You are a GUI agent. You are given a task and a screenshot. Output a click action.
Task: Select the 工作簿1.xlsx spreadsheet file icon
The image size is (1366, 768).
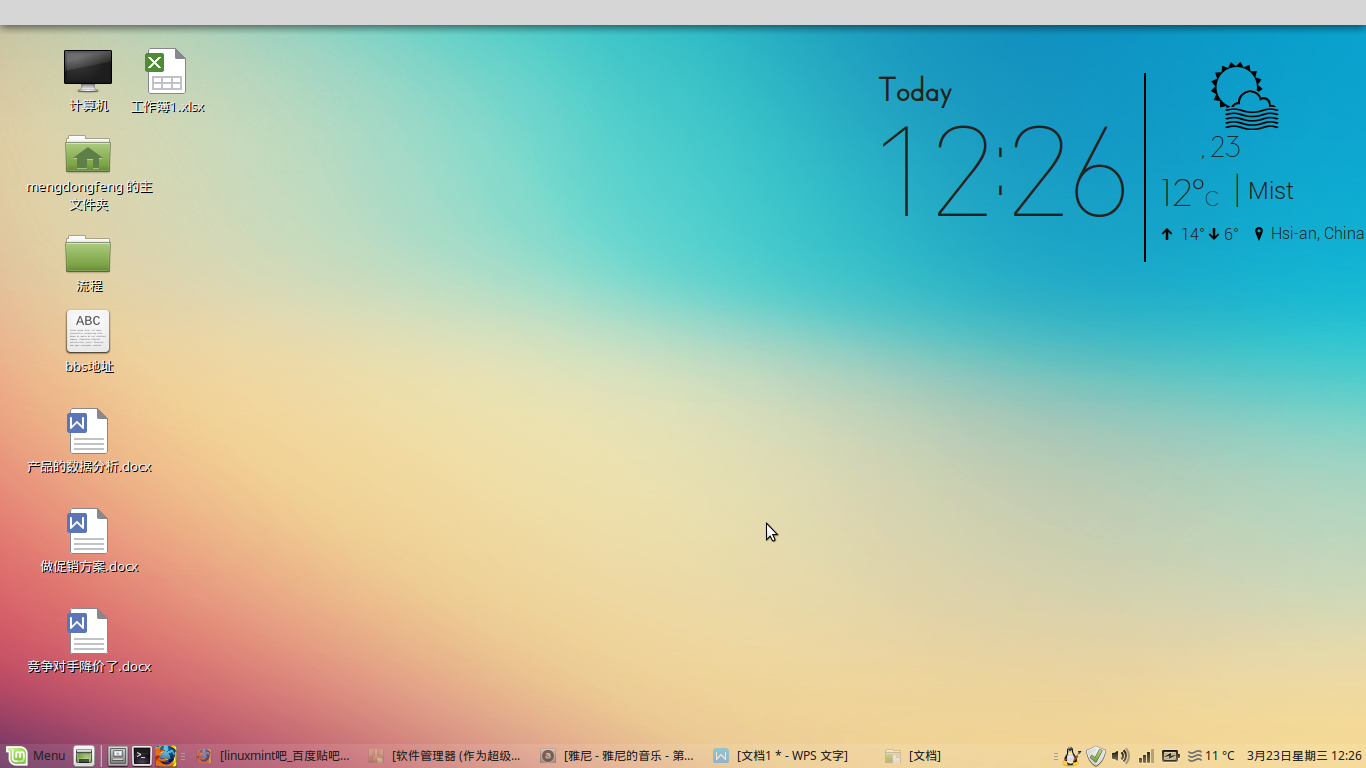tap(166, 72)
